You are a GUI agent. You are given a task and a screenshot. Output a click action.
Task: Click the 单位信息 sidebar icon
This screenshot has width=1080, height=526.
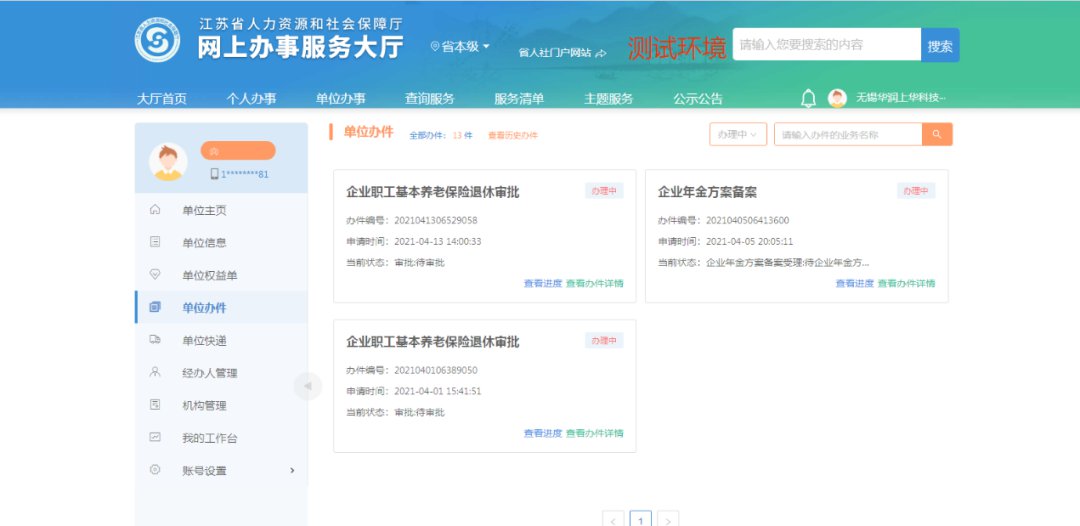click(155, 242)
